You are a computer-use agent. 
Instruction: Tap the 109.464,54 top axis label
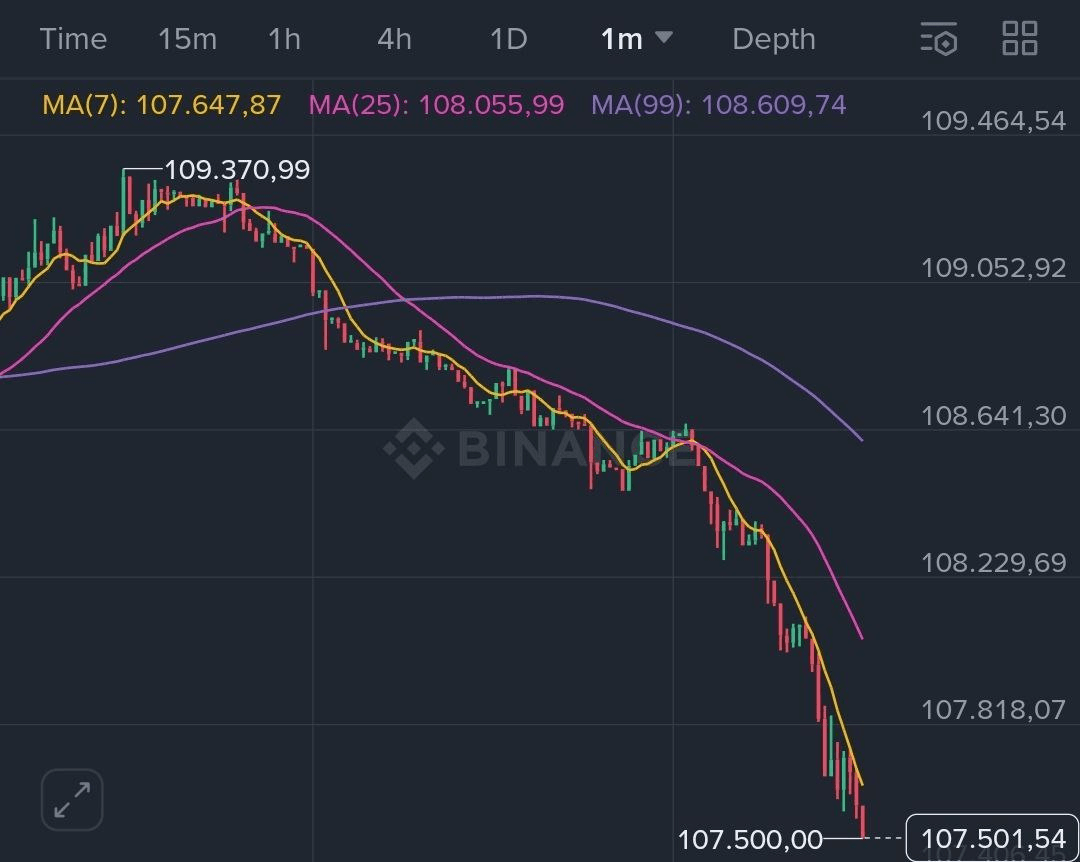pos(993,121)
